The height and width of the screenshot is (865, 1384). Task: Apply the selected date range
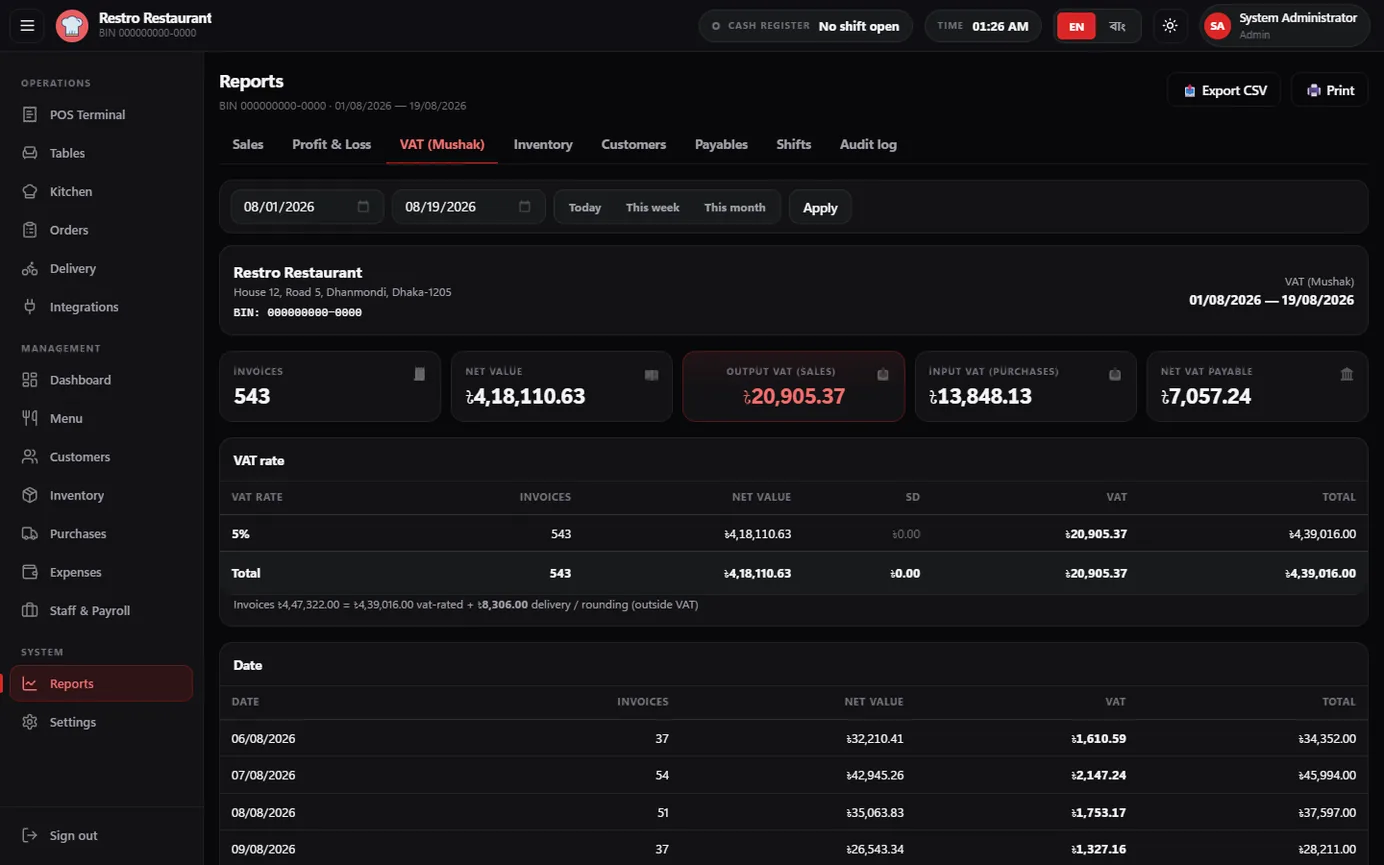click(x=820, y=208)
